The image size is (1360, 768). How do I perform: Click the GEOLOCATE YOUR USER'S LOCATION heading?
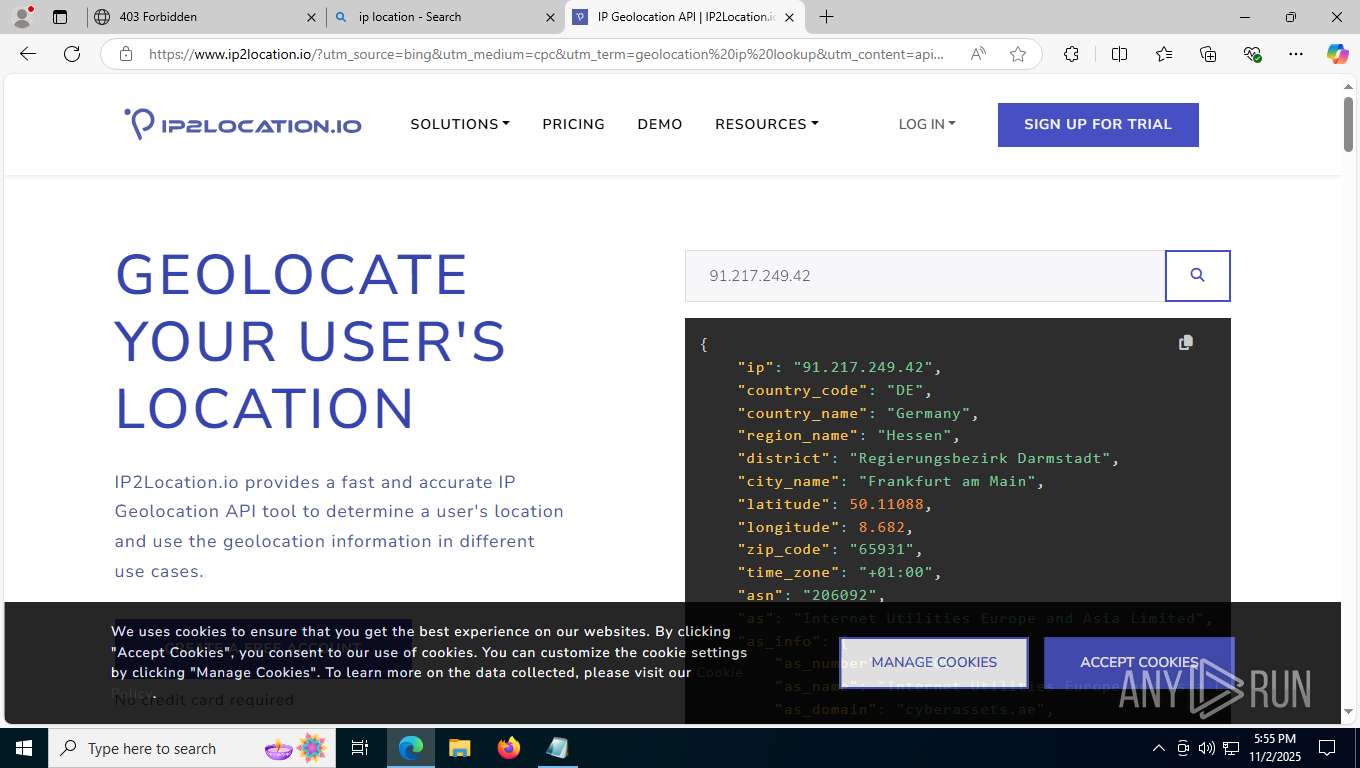click(x=311, y=342)
